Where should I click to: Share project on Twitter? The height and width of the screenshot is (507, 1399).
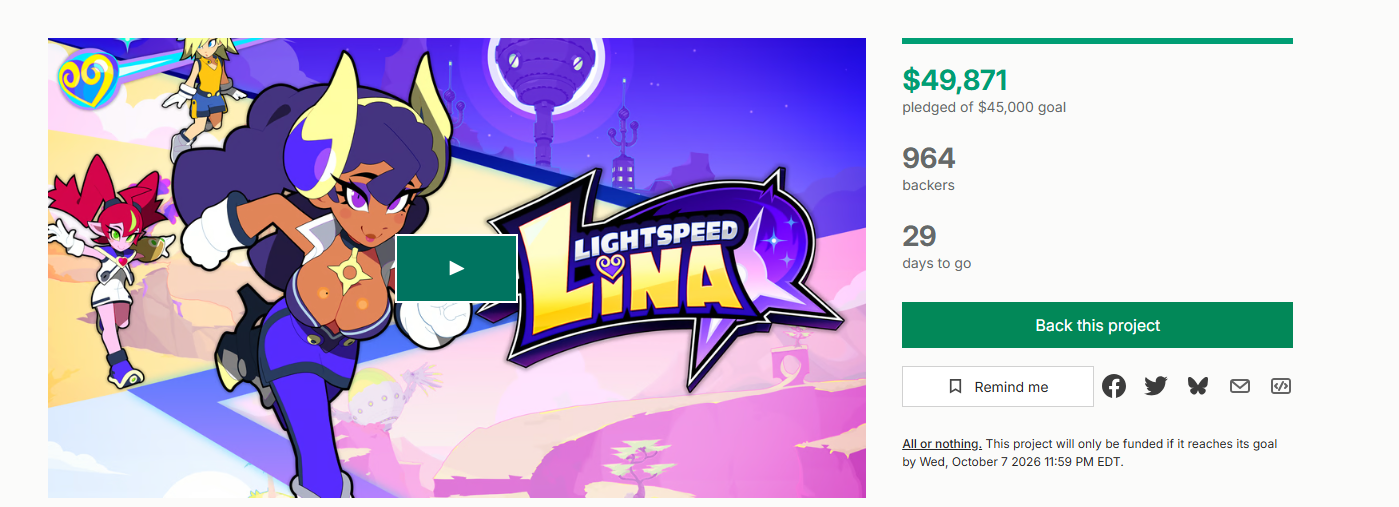point(1156,386)
